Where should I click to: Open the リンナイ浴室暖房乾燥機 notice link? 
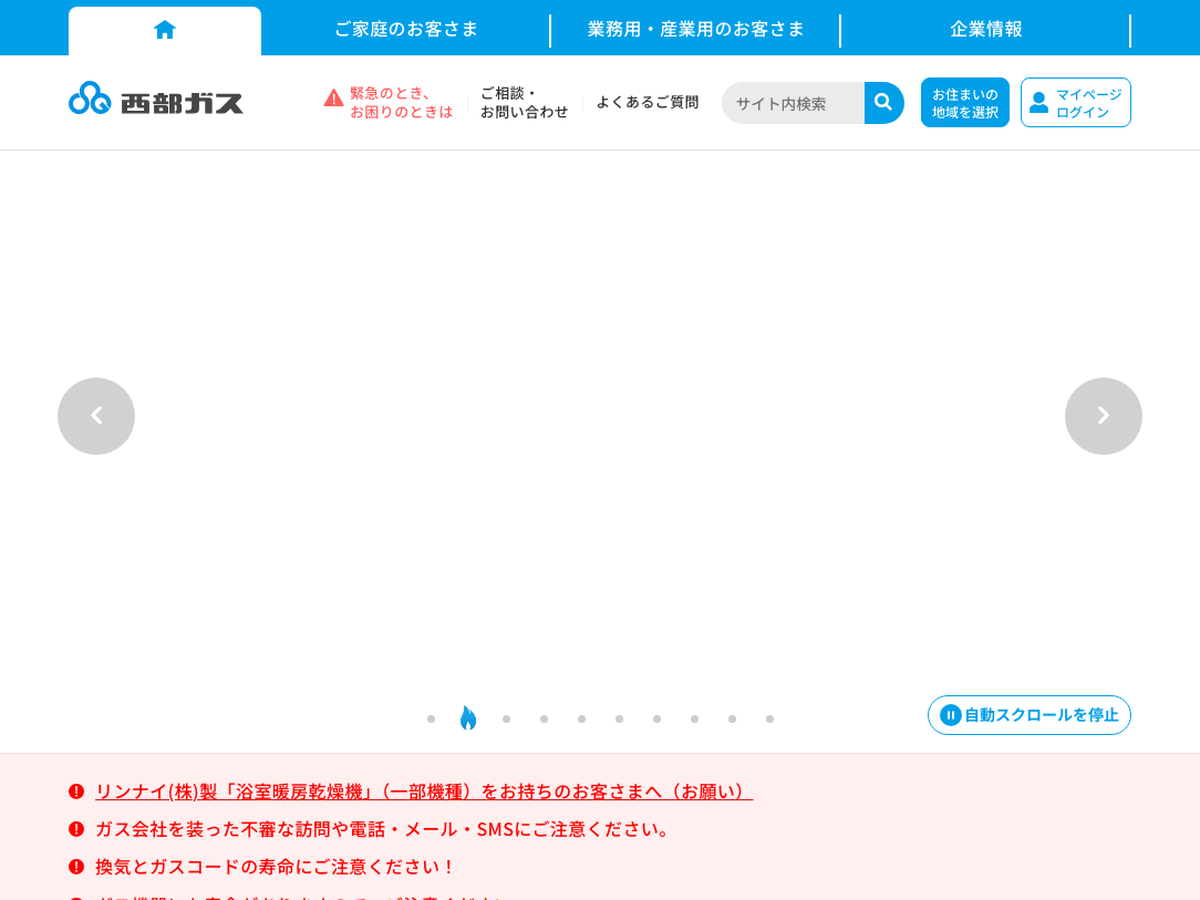(x=423, y=791)
